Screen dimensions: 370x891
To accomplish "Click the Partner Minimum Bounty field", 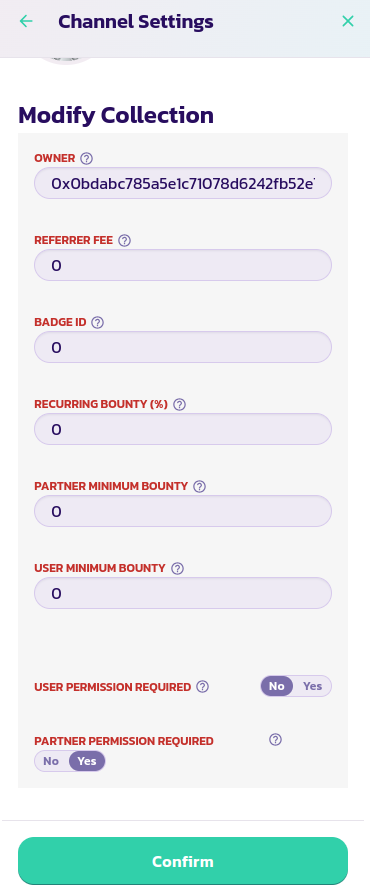I will click(x=183, y=511).
